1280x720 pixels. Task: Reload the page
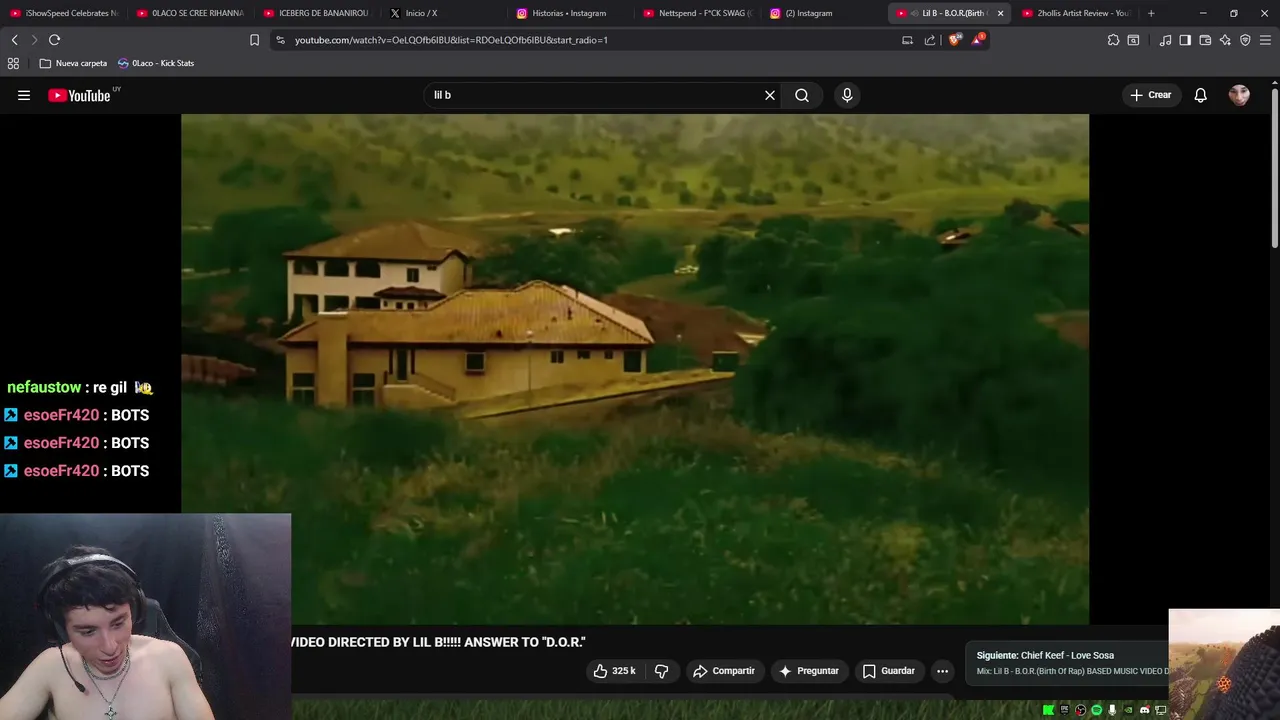coord(55,40)
